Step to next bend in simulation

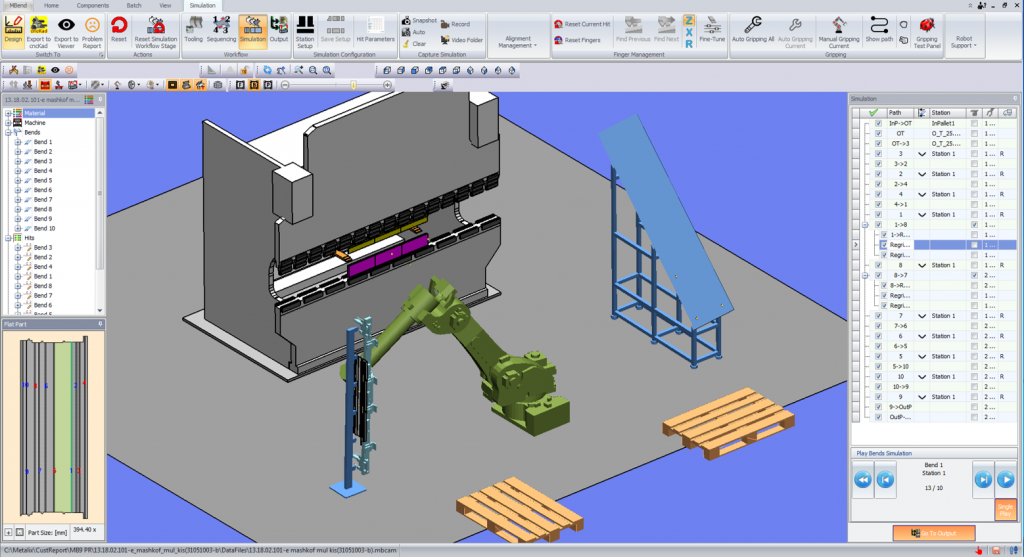[983, 480]
